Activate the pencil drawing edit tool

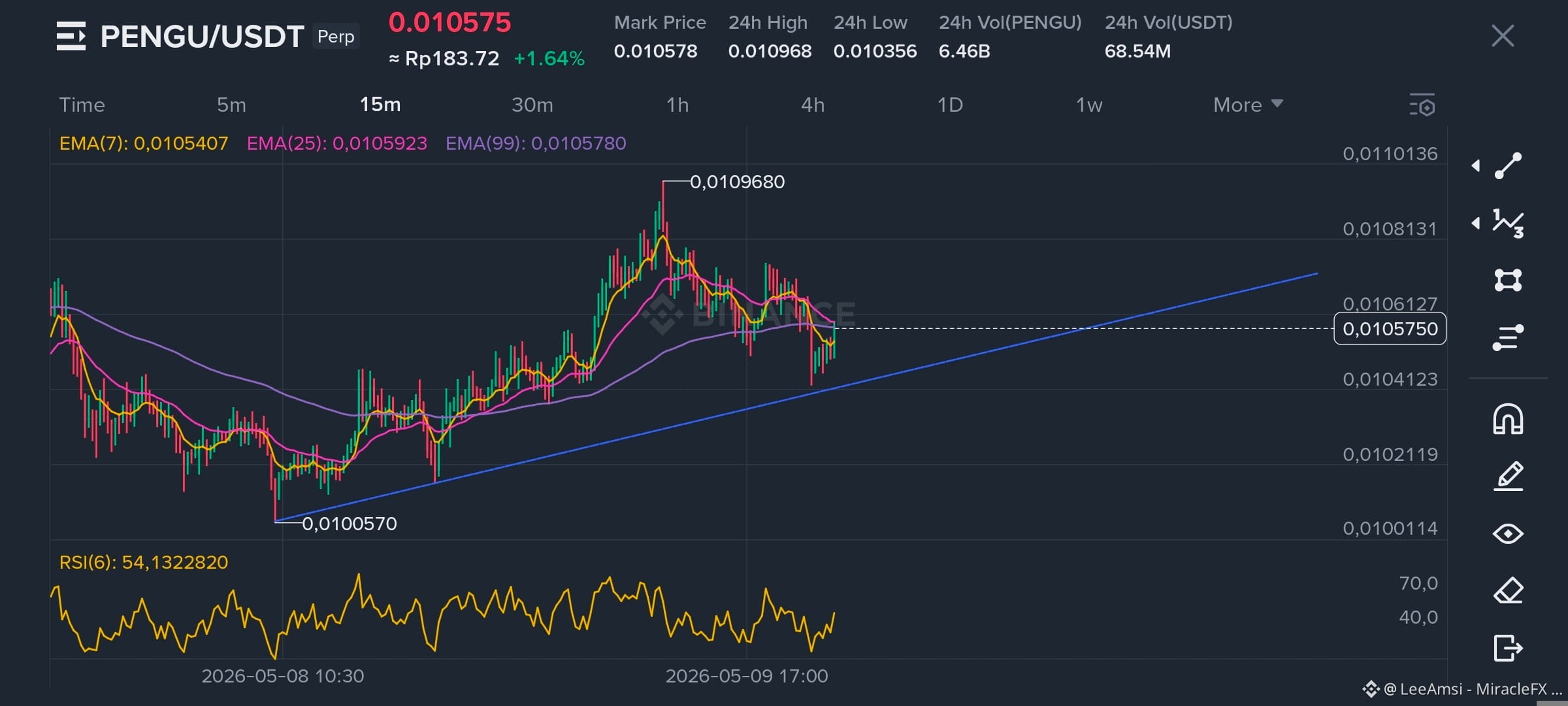pyautogui.click(x=1508, y=476)
